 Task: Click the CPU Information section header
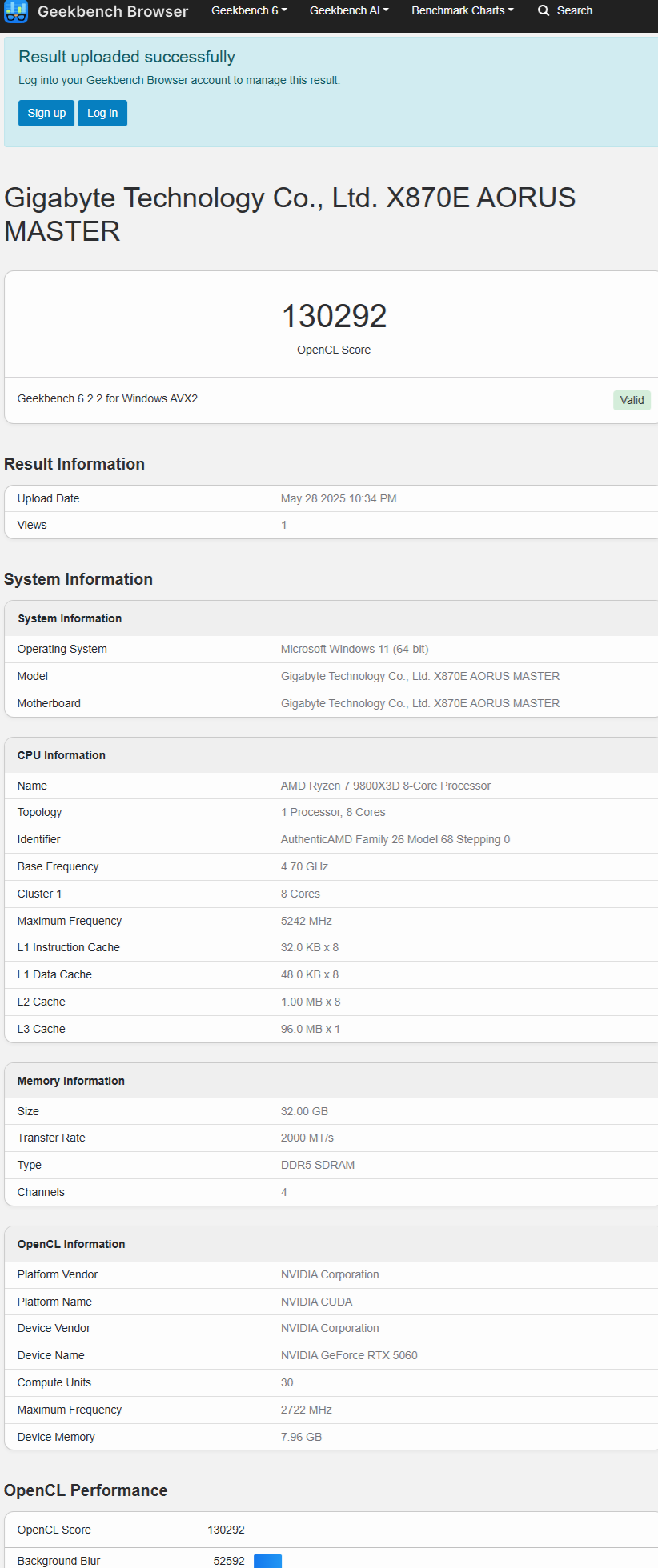point(62,755)
